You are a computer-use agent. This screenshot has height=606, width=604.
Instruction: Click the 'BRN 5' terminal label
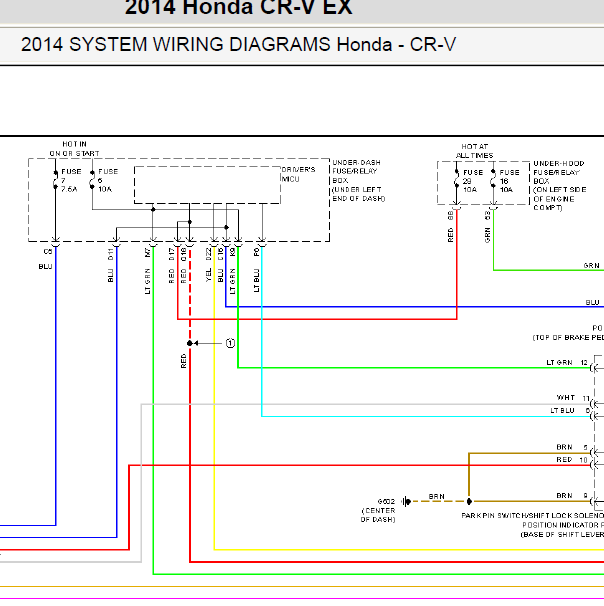point(572,447)
